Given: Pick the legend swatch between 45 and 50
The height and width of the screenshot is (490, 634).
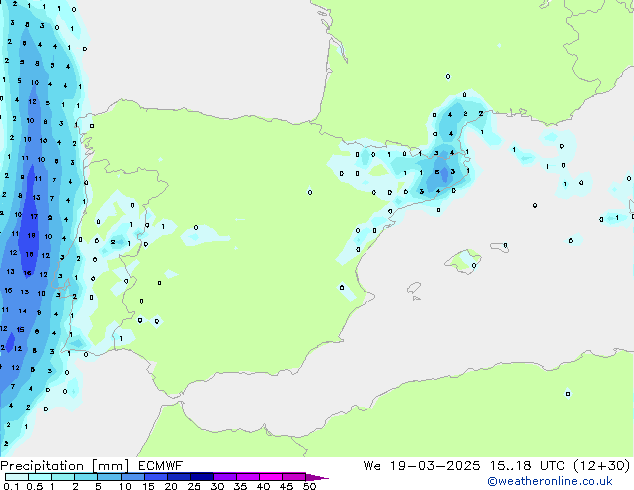Looking at the screenshot, I should click(x=294, y=477).
